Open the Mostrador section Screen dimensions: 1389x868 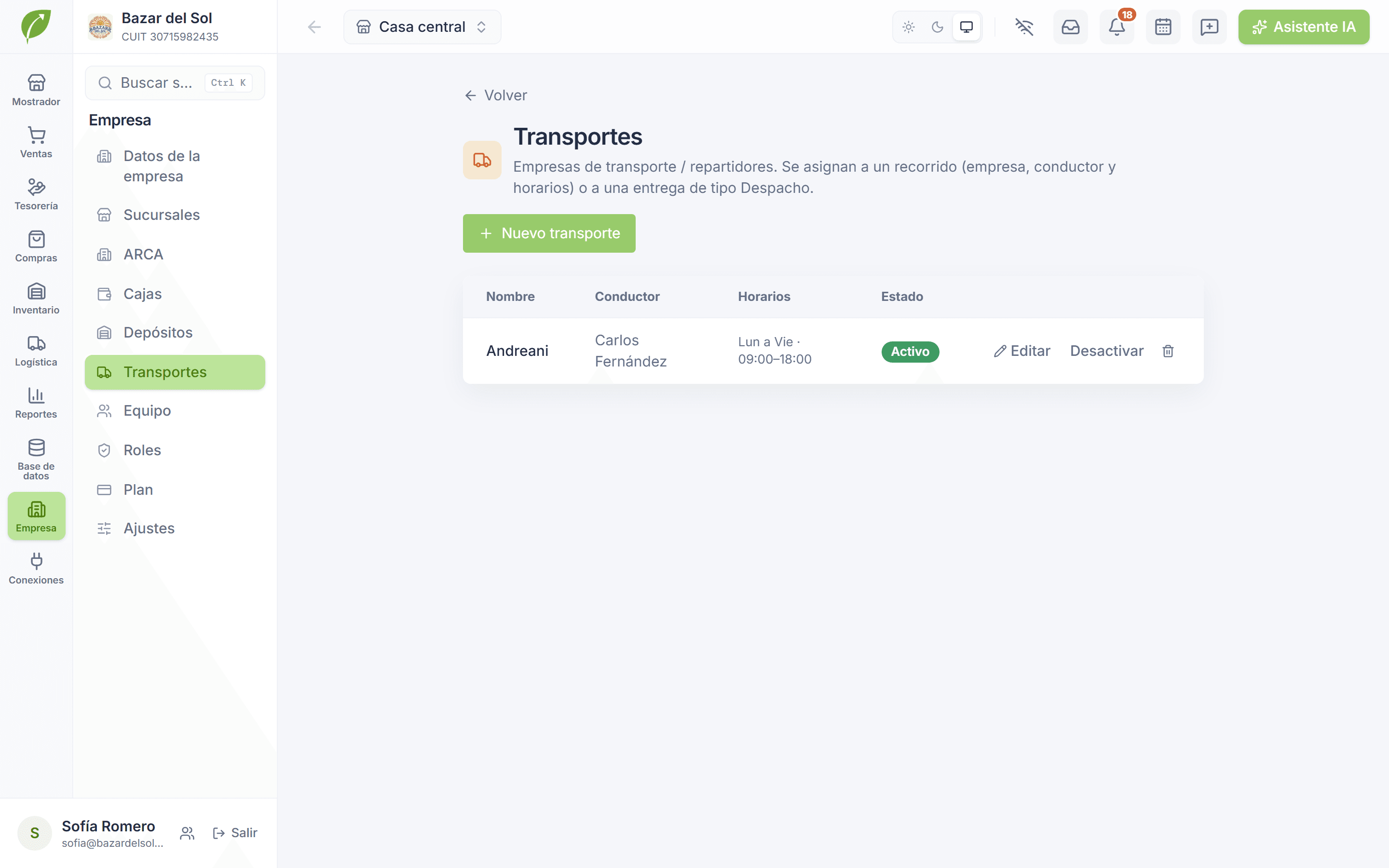[x=36, y=90]
